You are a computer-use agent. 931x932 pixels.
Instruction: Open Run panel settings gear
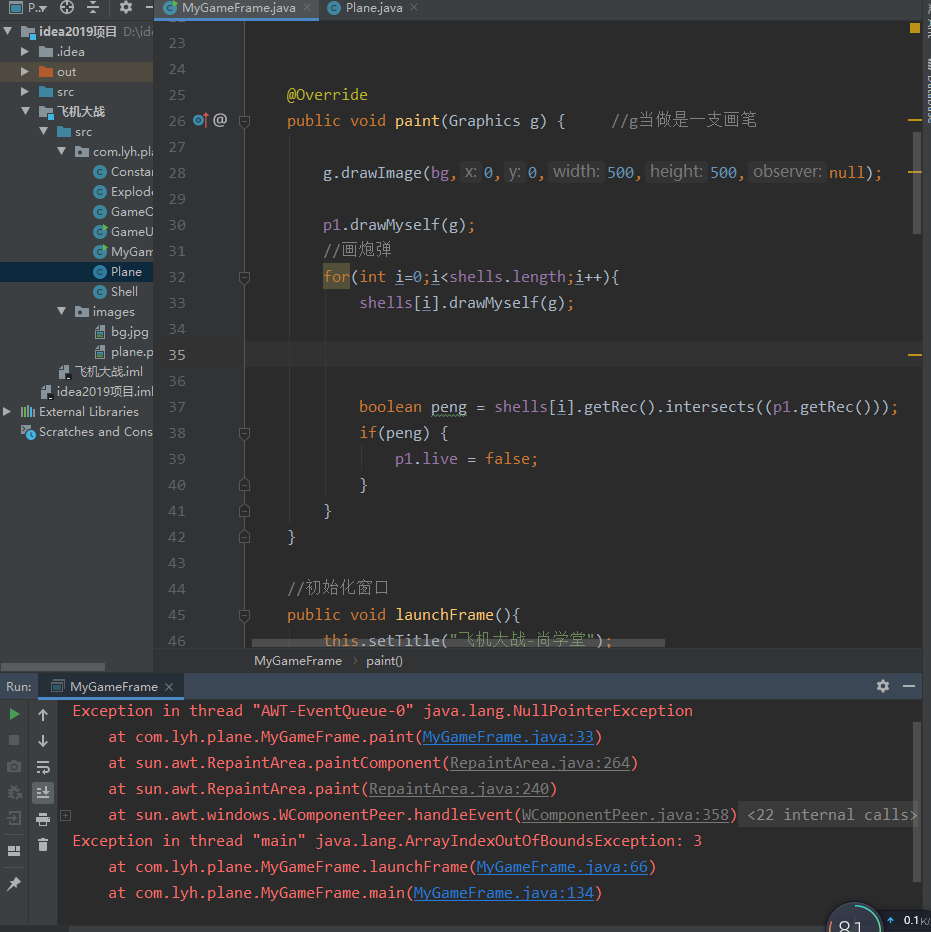(883, 686)
